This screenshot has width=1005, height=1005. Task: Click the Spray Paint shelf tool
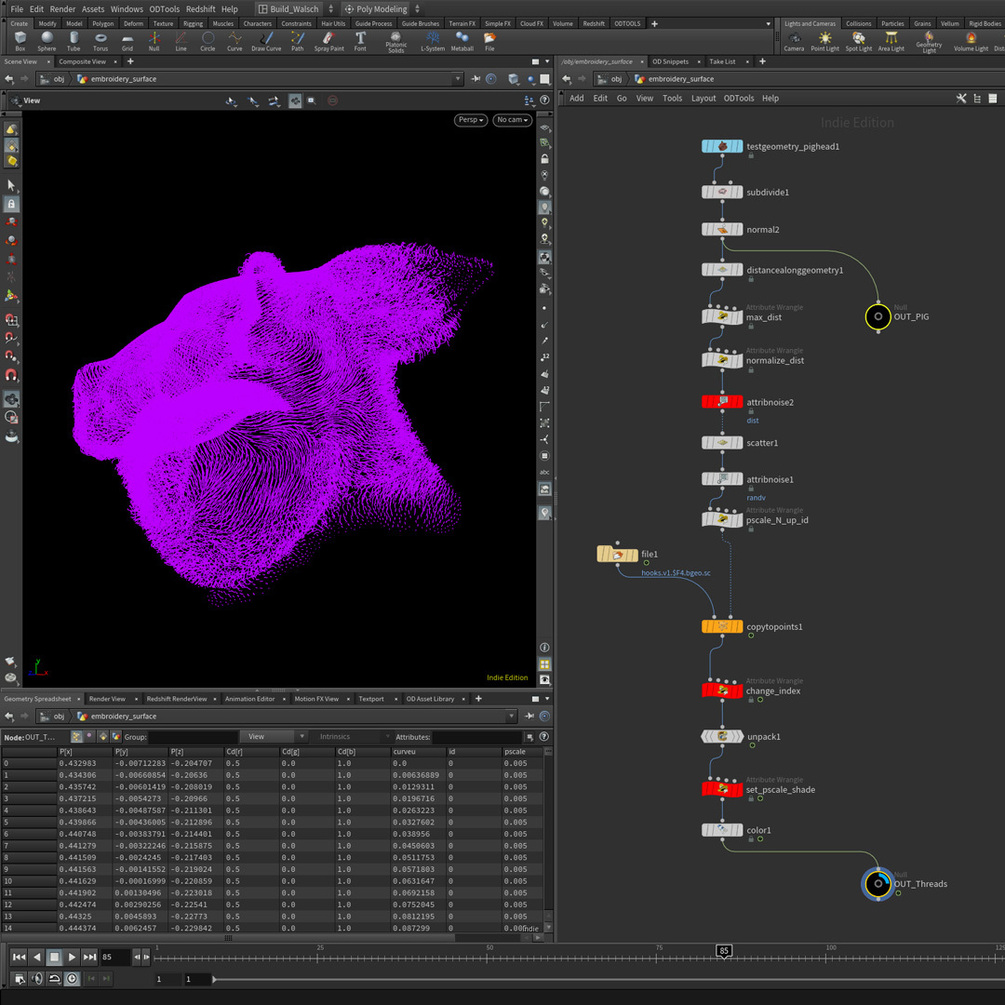pyautogui.click(x=327, y=40)
